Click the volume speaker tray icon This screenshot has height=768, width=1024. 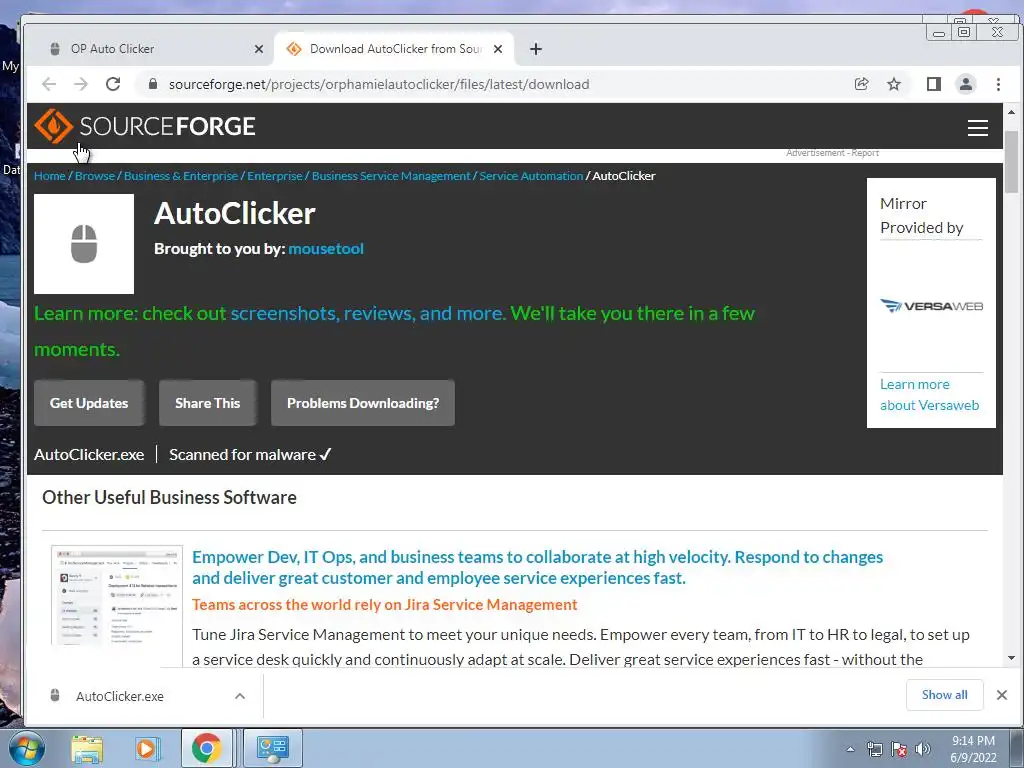click(x=923, y=749)
